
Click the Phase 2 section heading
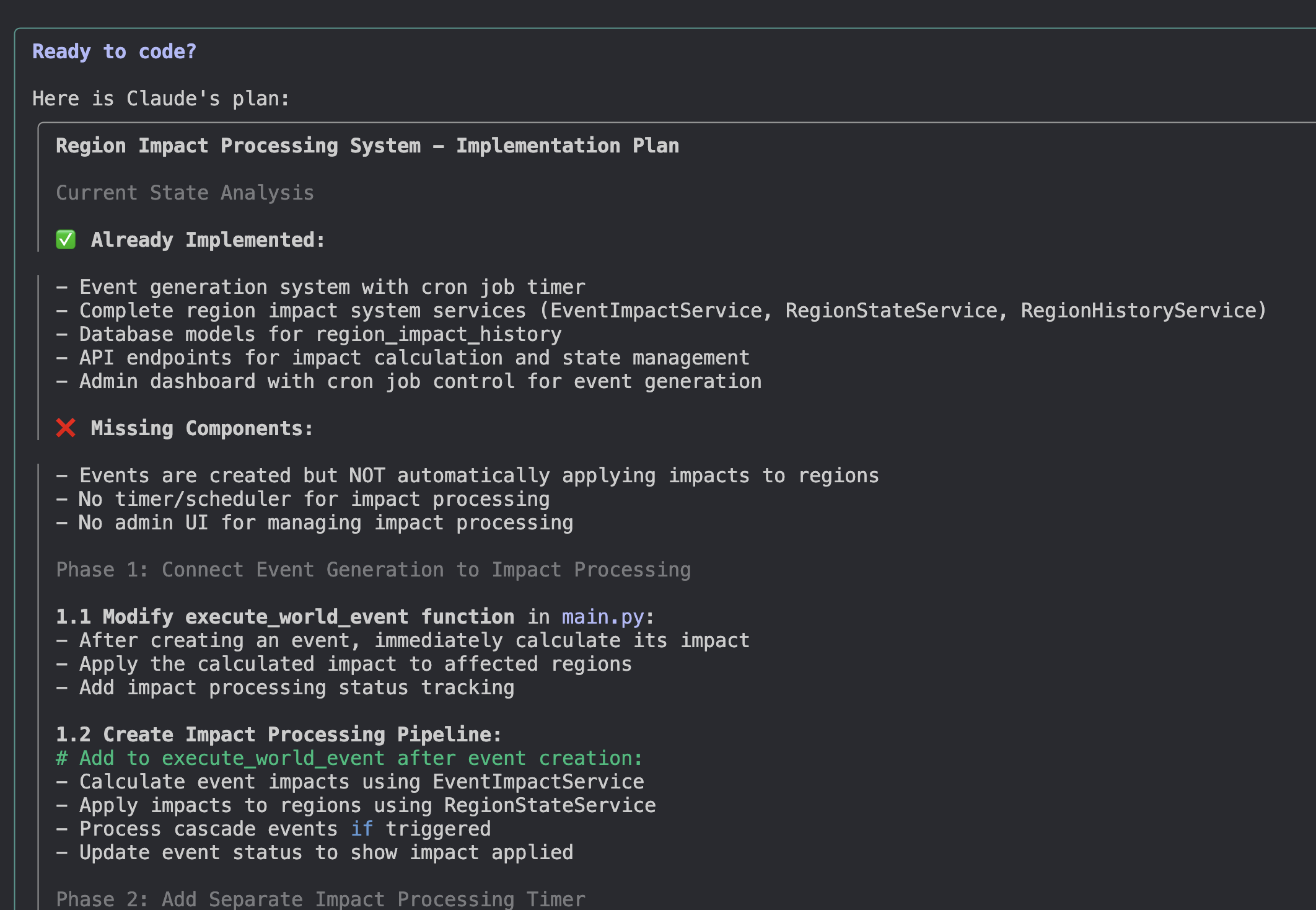click(x=320, y=898)
